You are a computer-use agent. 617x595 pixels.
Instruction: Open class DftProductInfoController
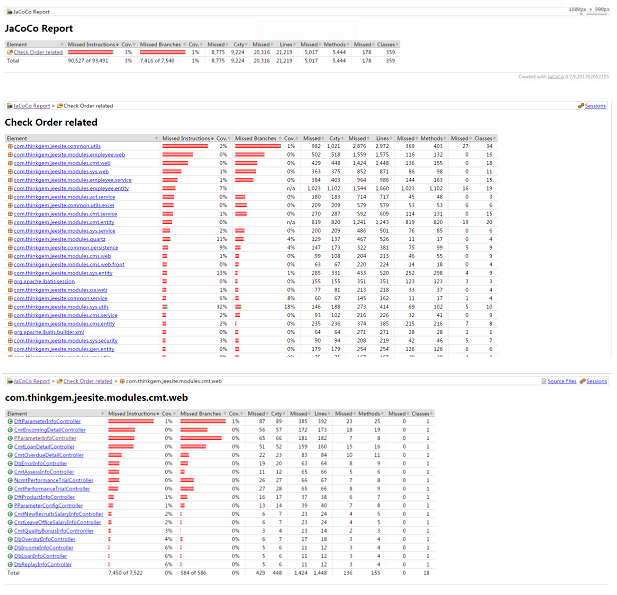point(44,497)
